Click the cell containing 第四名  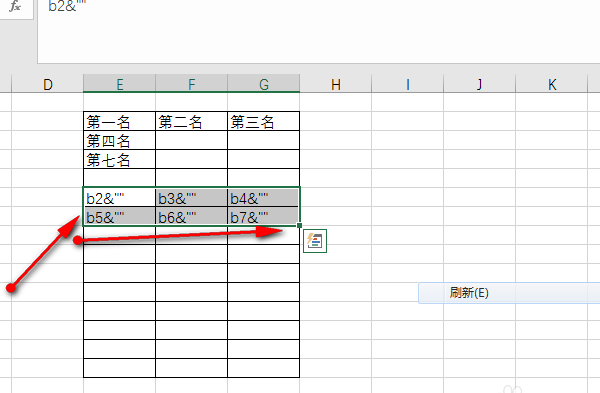coord(119,140)
